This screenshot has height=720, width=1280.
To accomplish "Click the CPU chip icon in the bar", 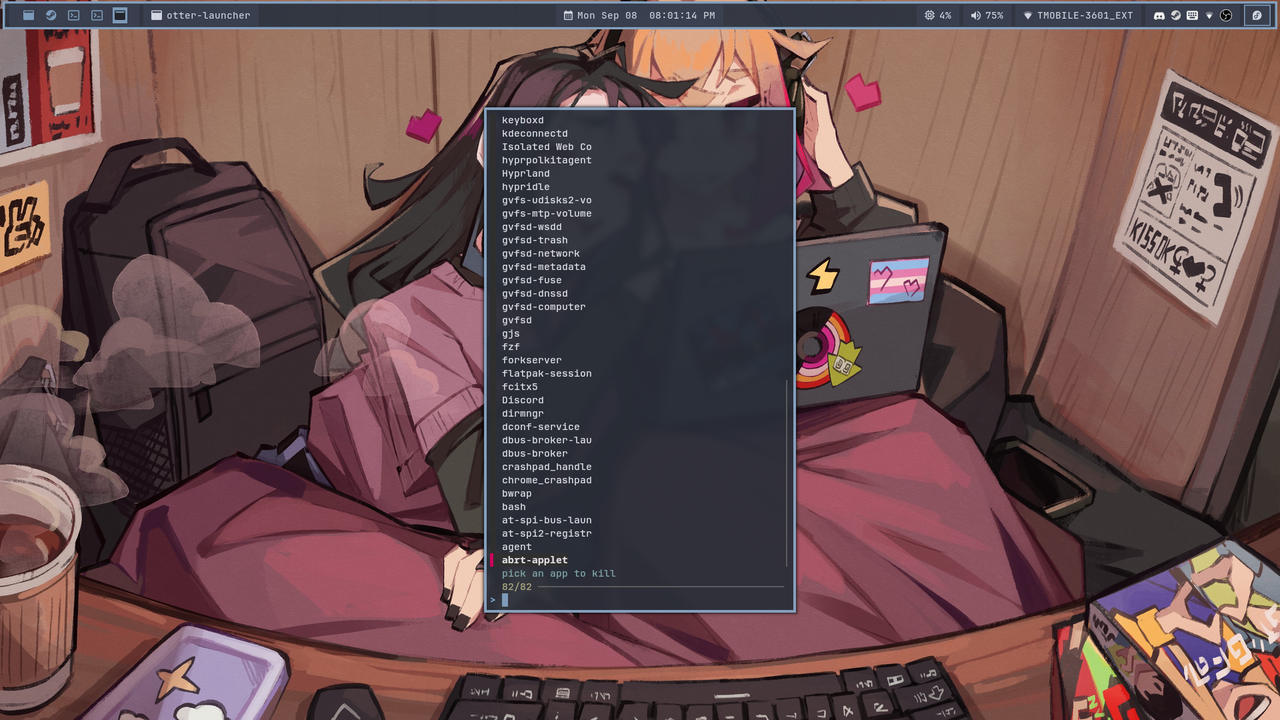I will pyautogui.click(x=930, y=16).
